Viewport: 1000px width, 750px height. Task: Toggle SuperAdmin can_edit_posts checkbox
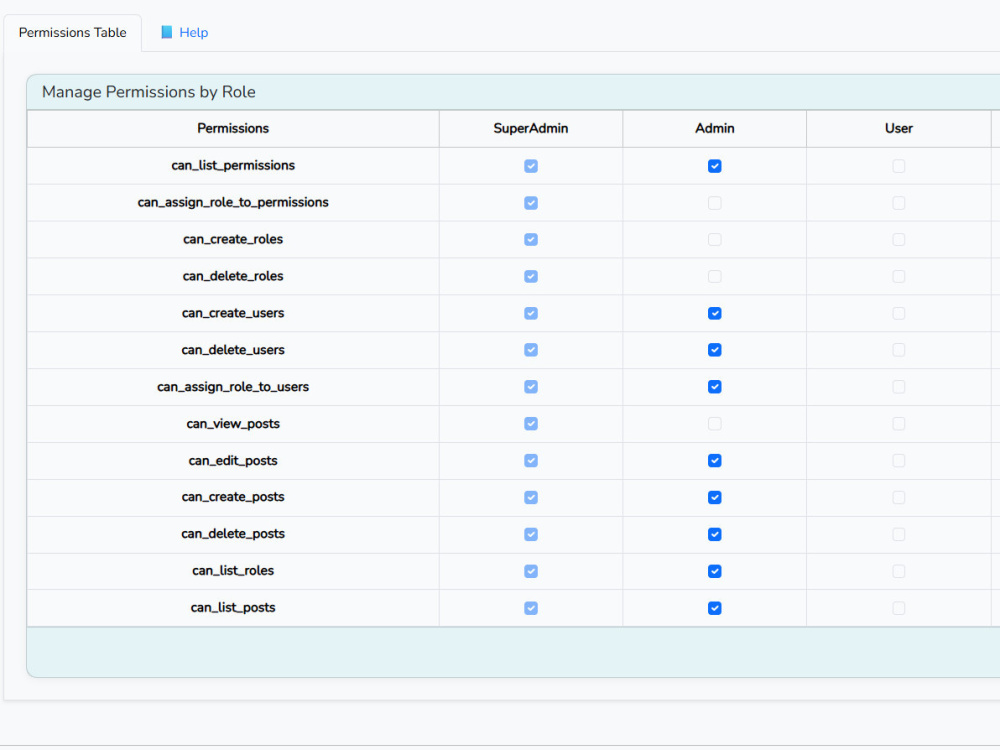pos(531,461)
